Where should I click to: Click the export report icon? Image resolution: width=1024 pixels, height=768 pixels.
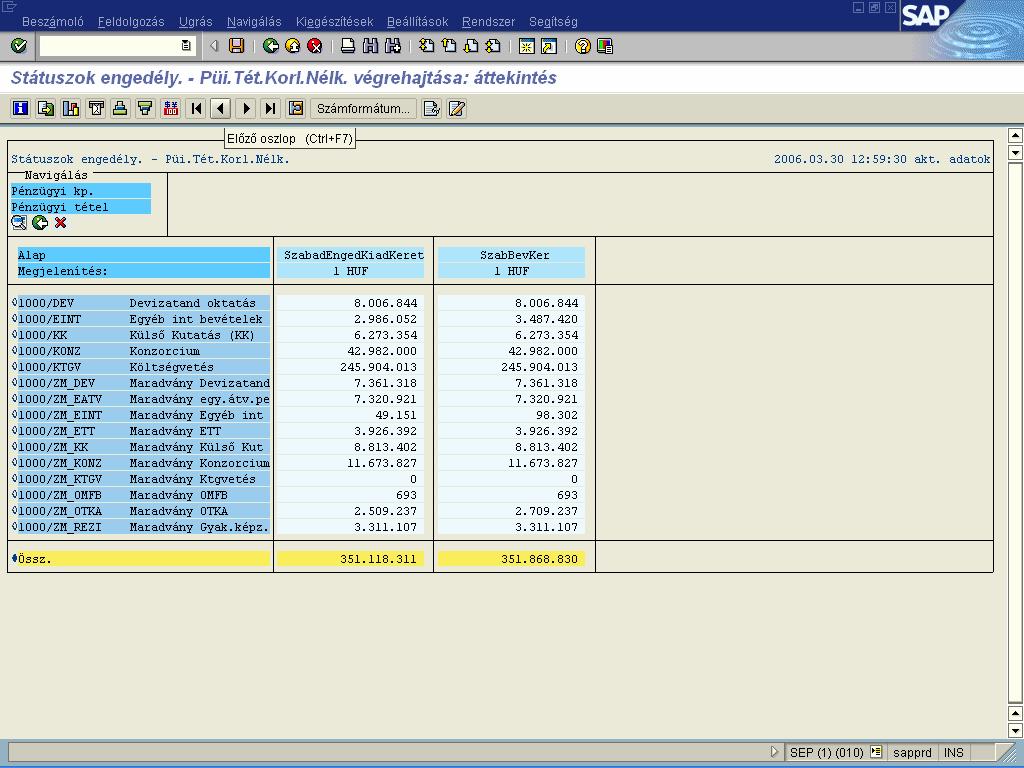[46, 108]
